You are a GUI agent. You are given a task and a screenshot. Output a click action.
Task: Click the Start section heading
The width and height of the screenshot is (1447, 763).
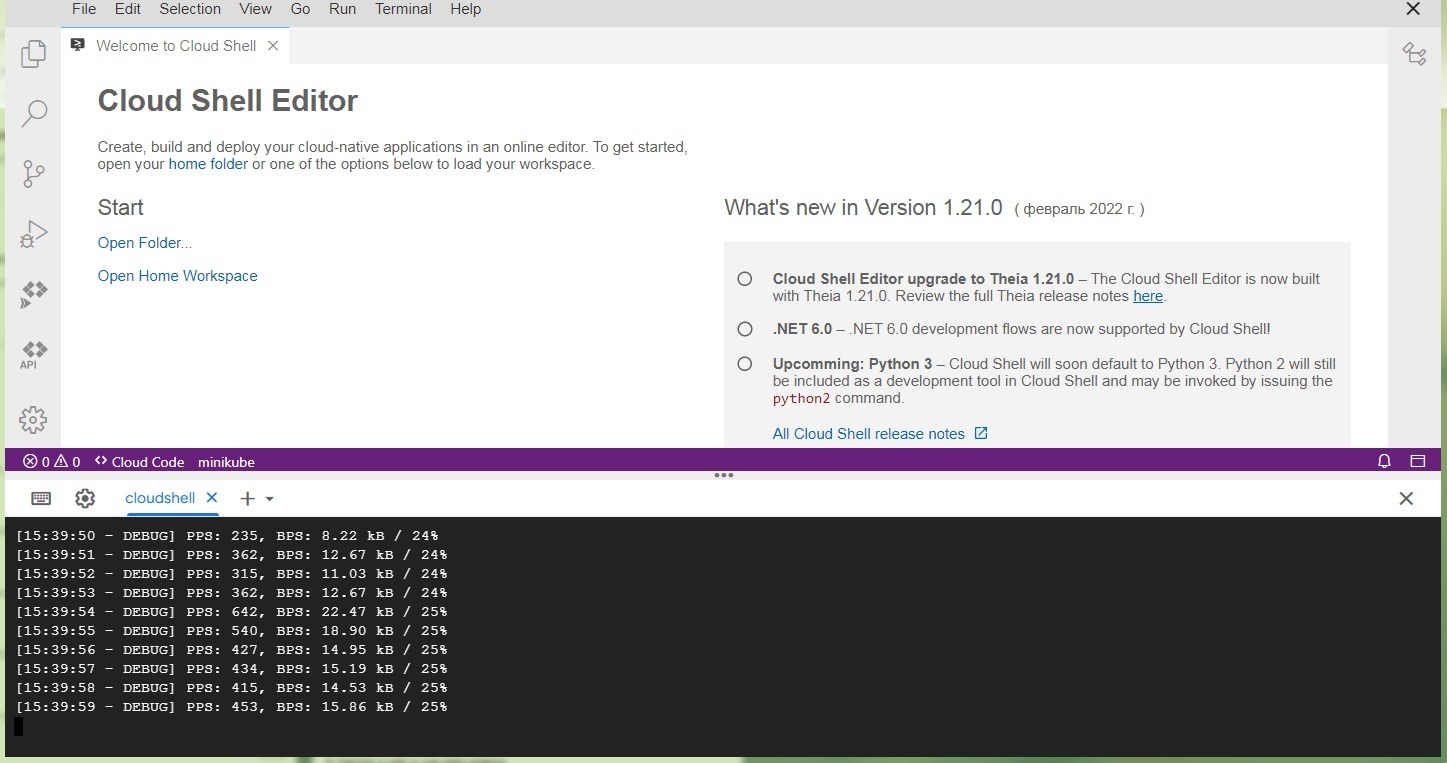point(120,208)
